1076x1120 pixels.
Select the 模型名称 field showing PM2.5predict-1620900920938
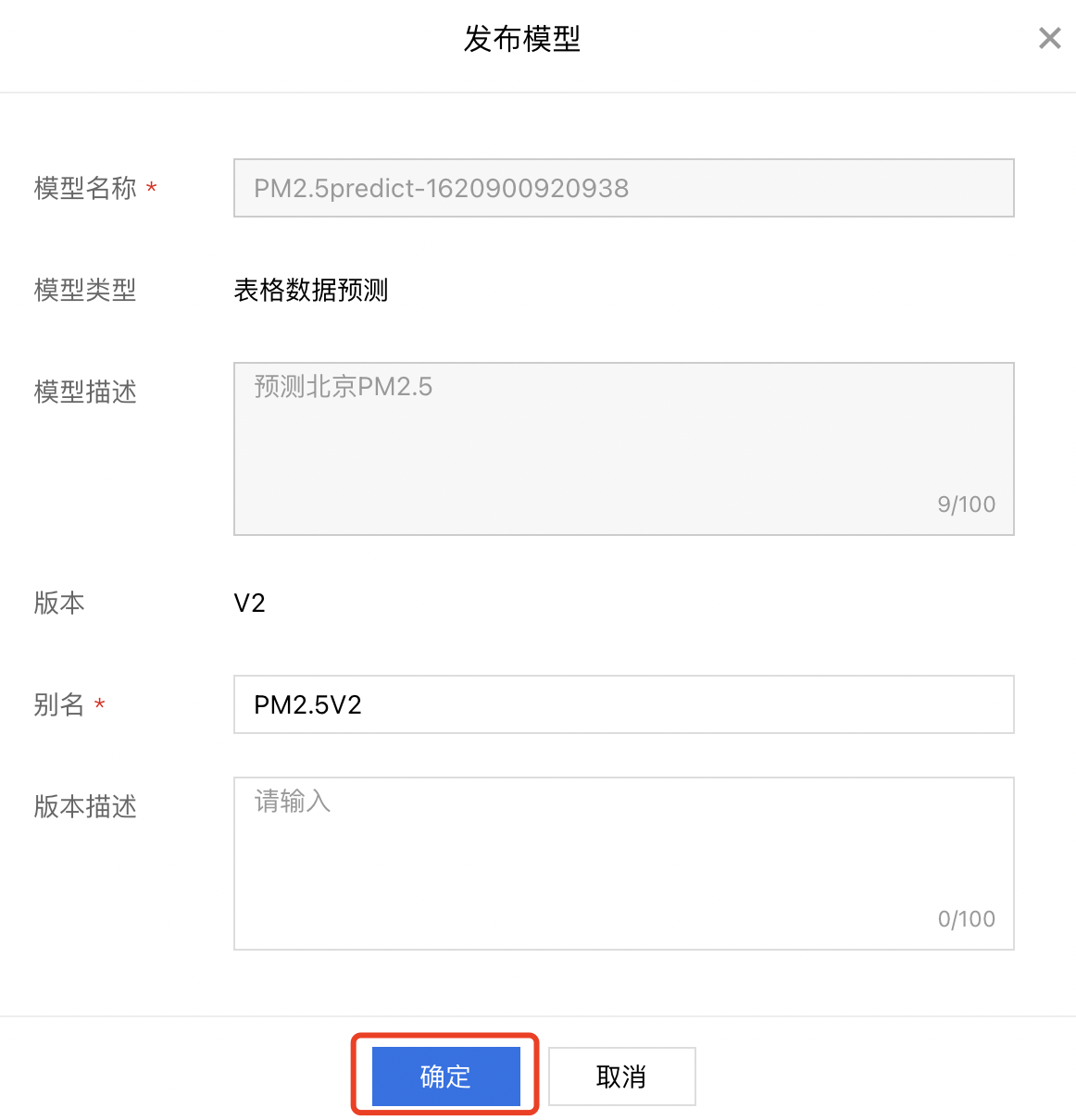click(x=624, y=188)
